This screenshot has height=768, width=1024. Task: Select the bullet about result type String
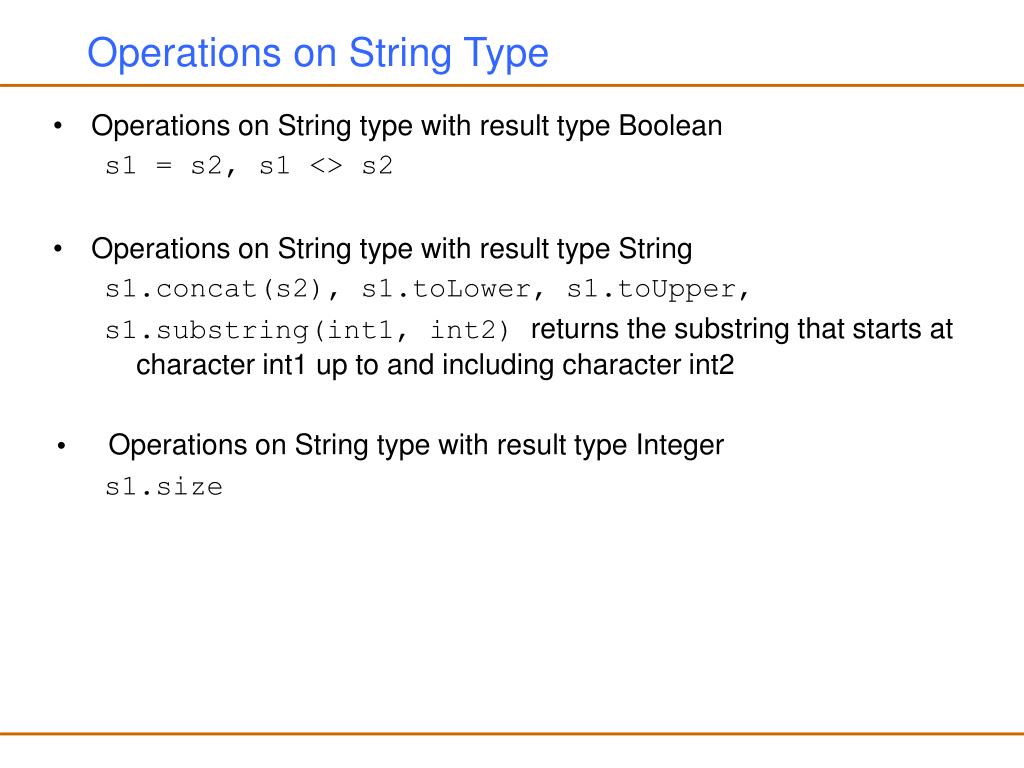[391, 249]
